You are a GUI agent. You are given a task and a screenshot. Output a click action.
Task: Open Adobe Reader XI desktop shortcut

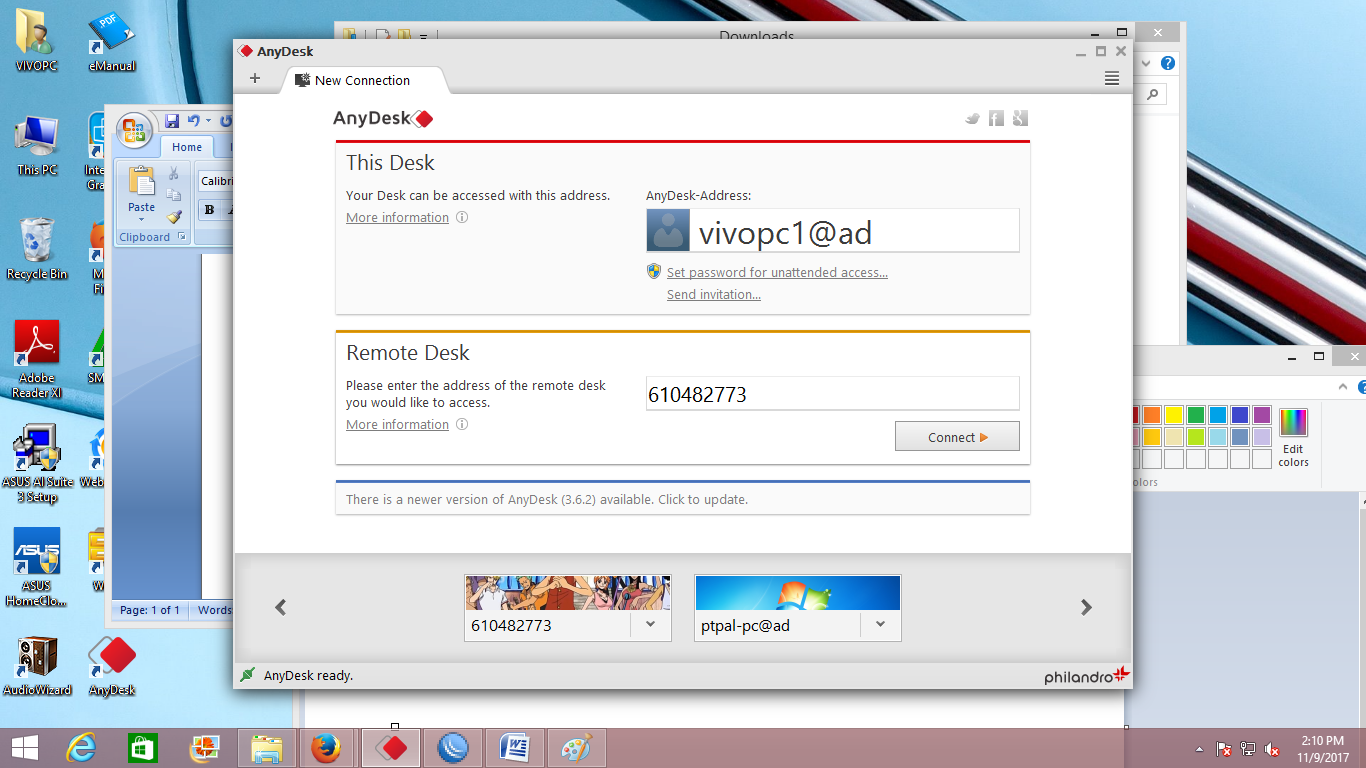coord(37,359)
